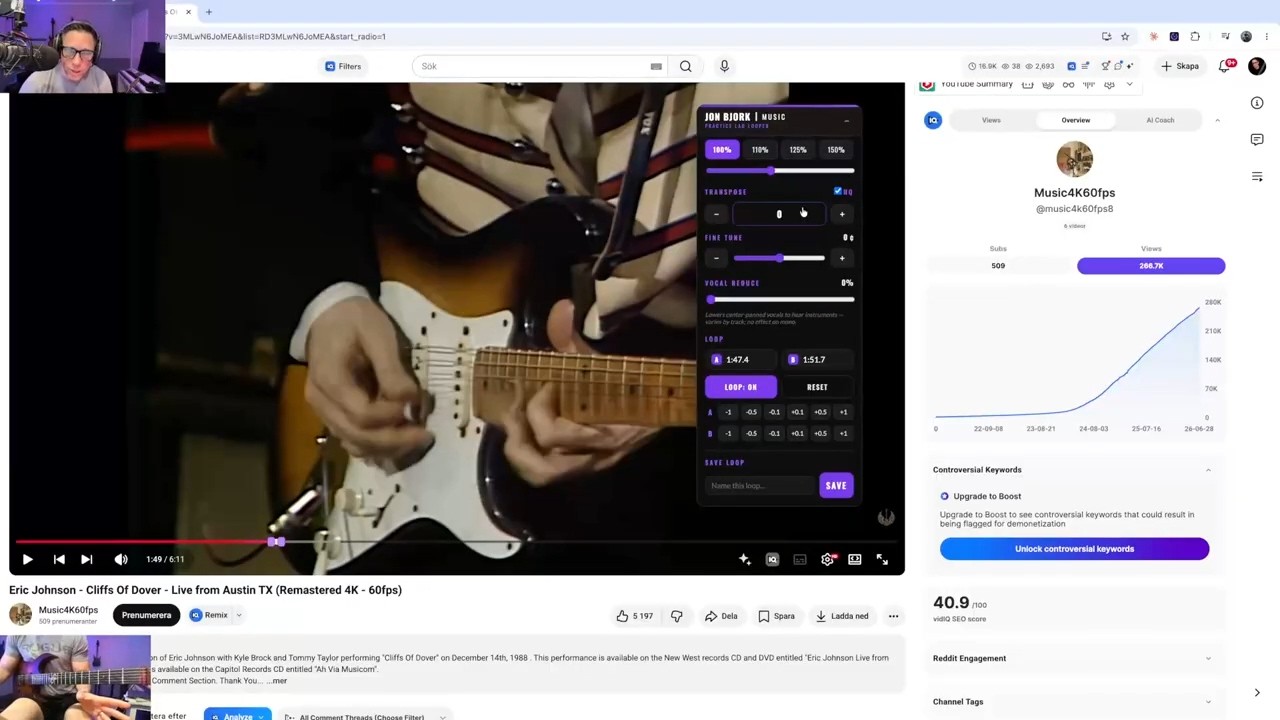Open the YouTube account avatar menu
The width and height of the screenshot is (1280, 720).
click(x=1257, y=66)
